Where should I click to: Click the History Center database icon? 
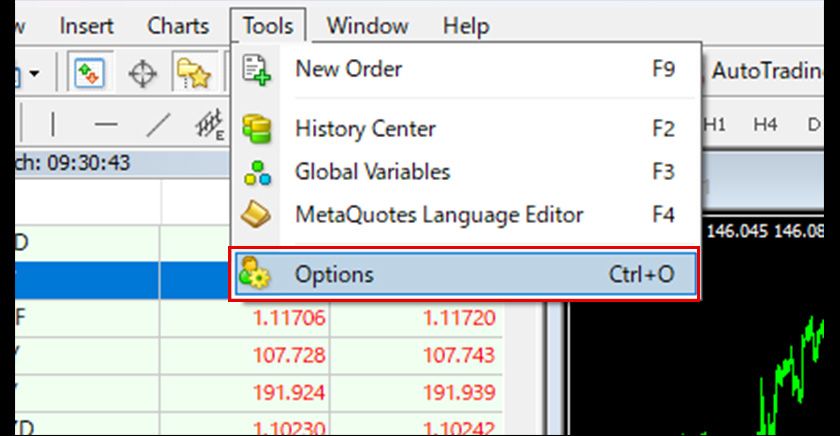pos(257,129)
